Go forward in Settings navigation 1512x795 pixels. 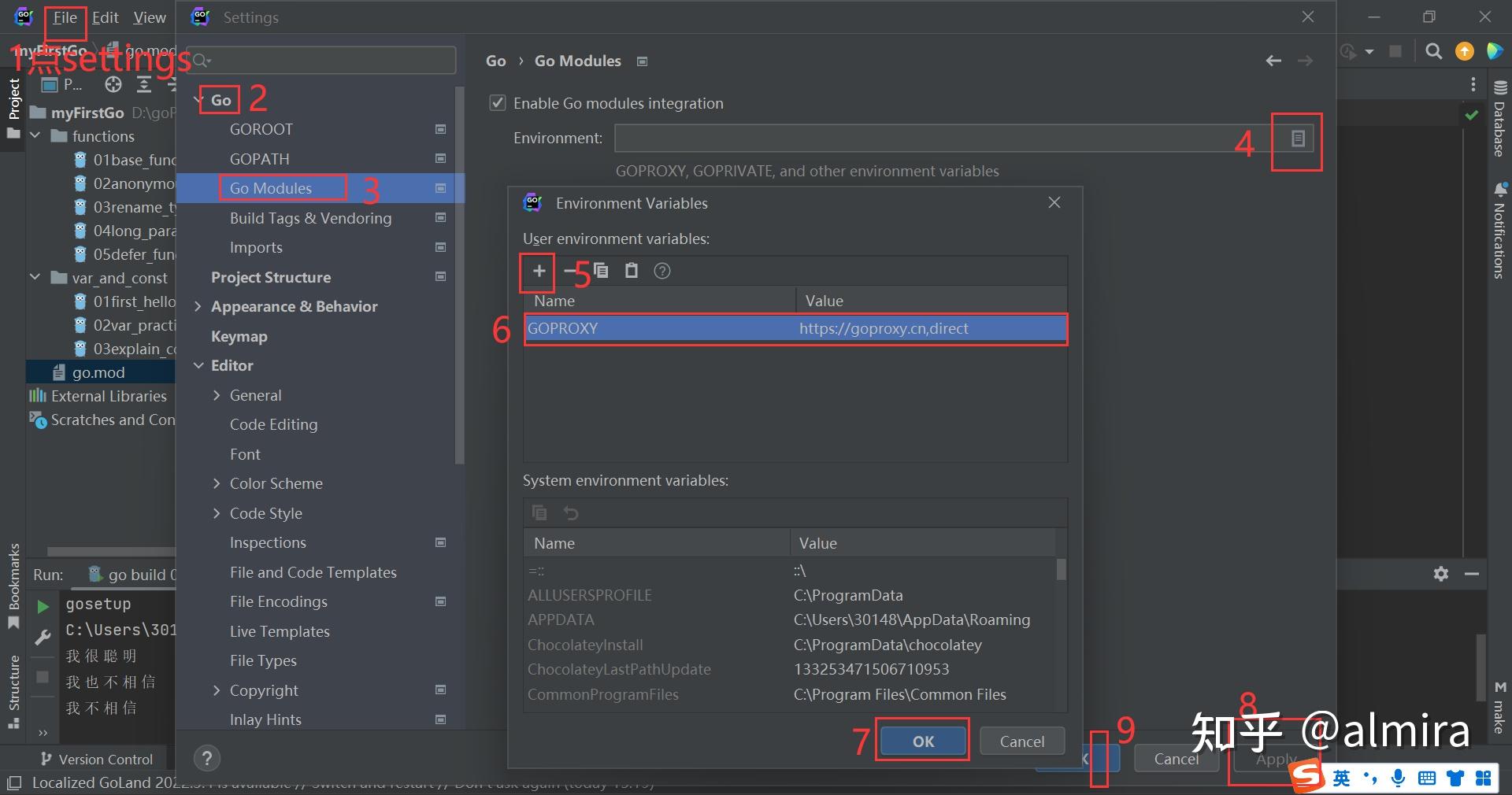click(1305, 61)
